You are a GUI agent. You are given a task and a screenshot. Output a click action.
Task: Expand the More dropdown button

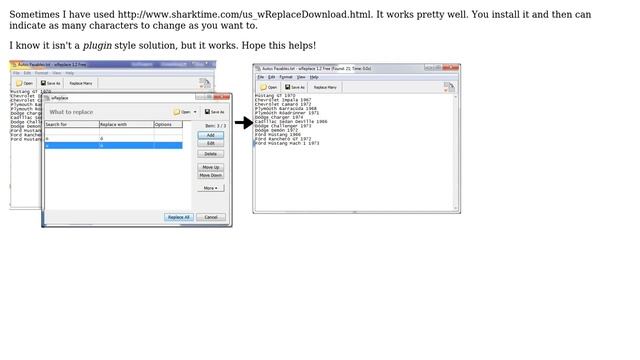click(210, 188)
